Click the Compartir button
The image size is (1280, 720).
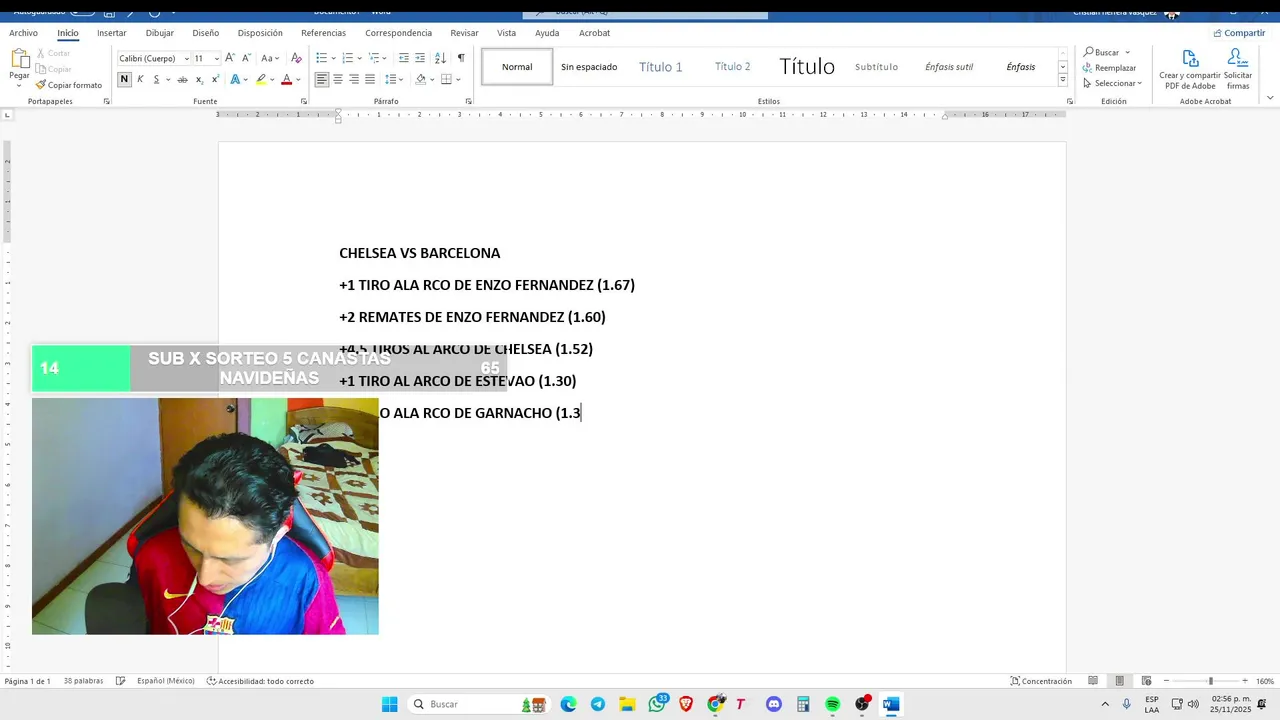[x=1238, y=33]
